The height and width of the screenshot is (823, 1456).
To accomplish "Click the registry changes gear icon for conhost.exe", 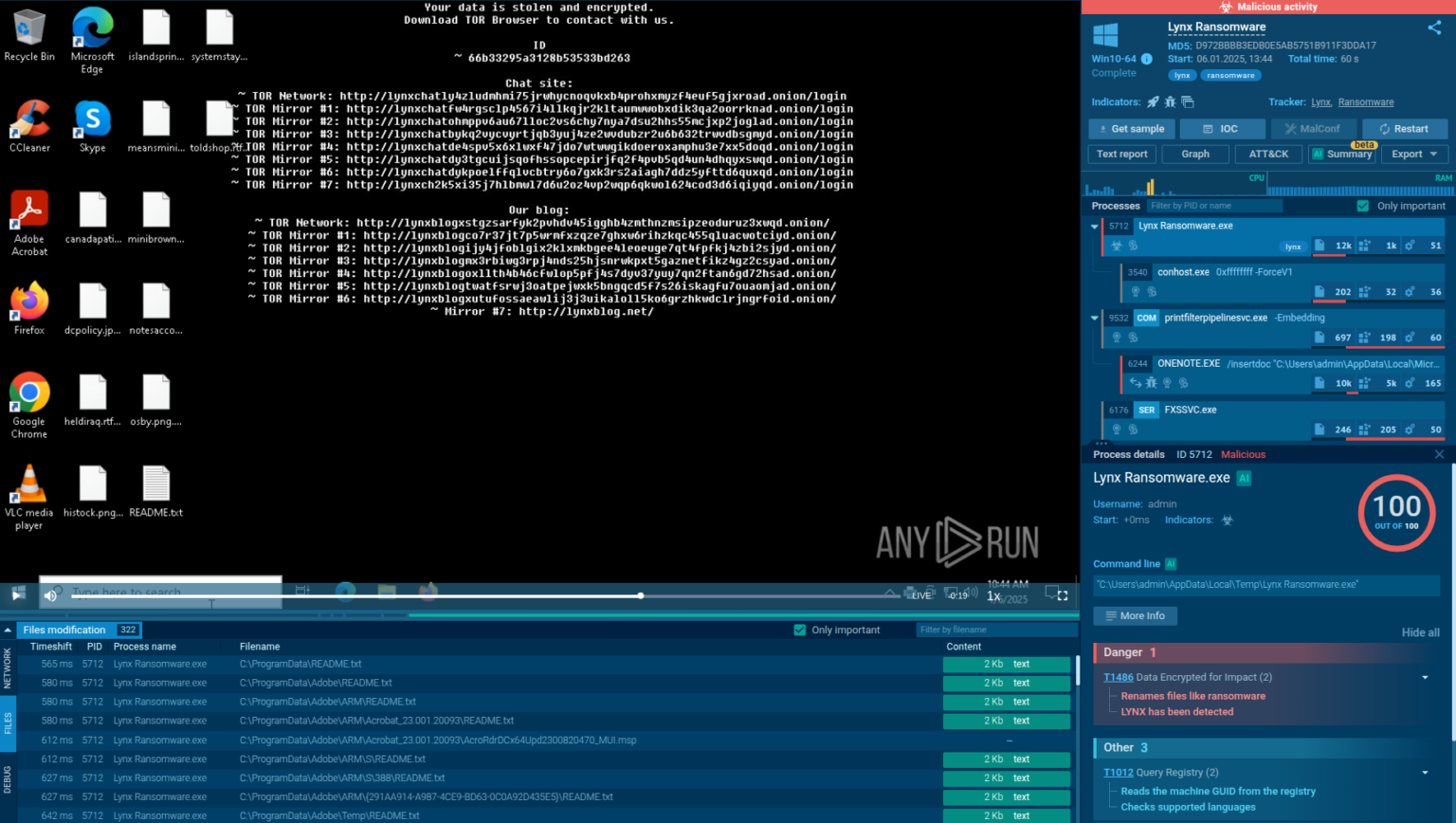I will pyautogui.click(x=1410, y=292).
